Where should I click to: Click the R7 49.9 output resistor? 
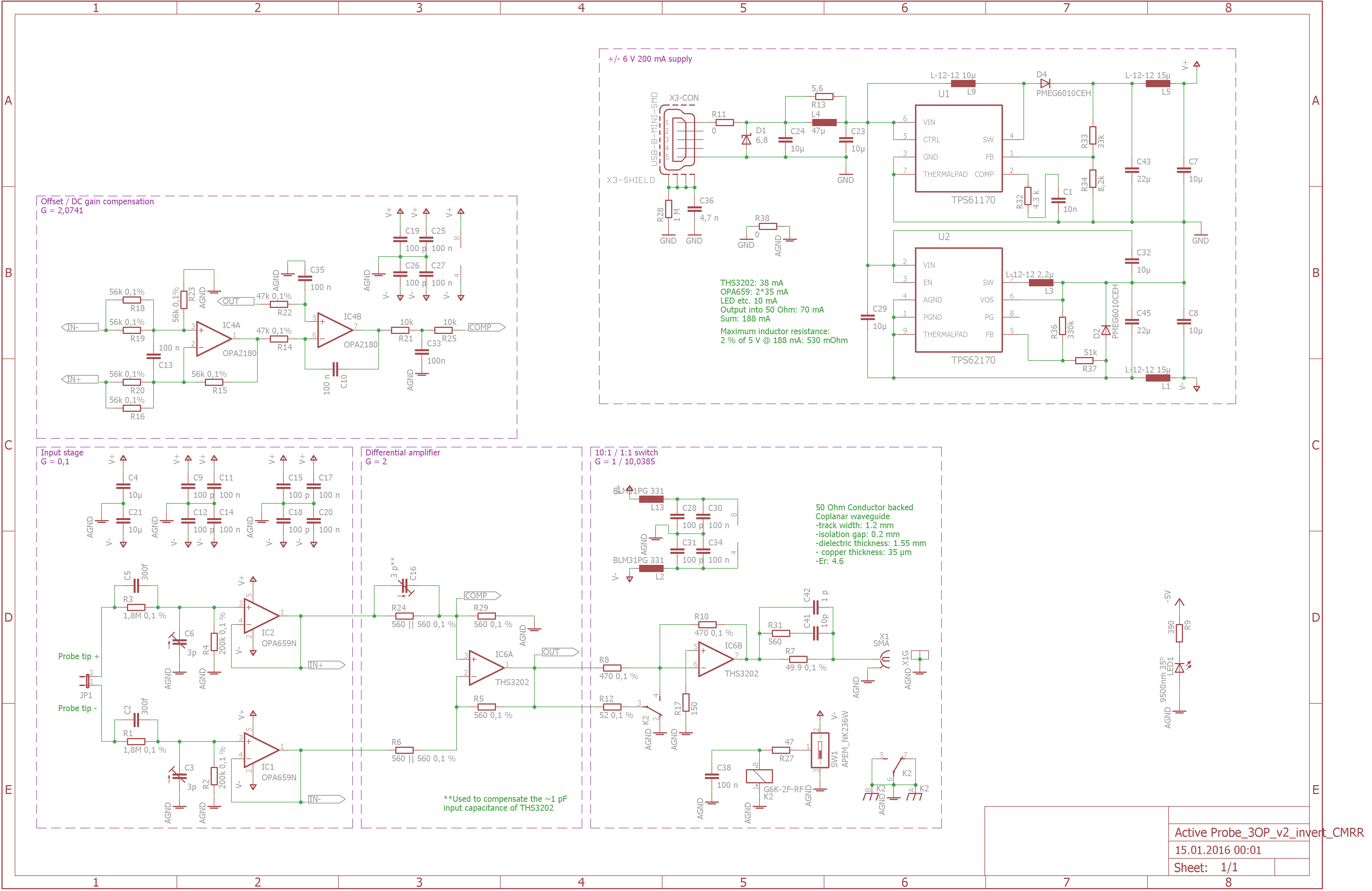(798, 659)
